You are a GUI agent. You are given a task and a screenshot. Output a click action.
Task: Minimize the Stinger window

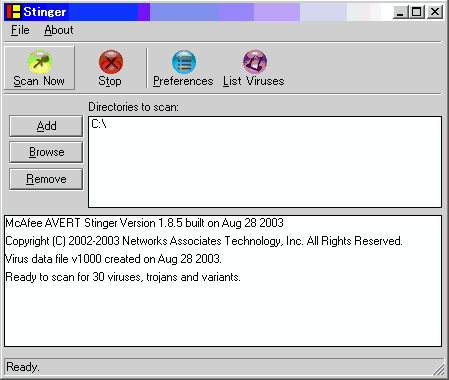(400, 12)
